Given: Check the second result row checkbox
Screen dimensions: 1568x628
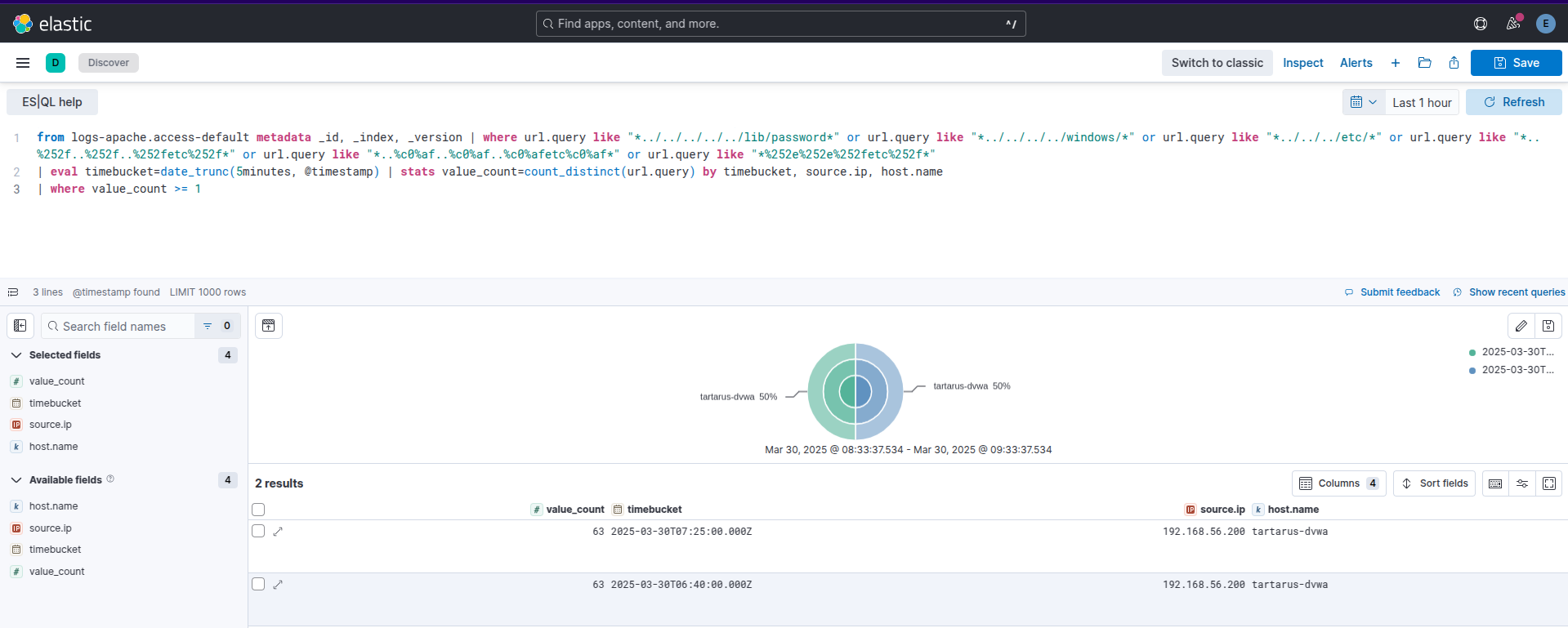Looking at the screenshot, I should pos(258,584).
